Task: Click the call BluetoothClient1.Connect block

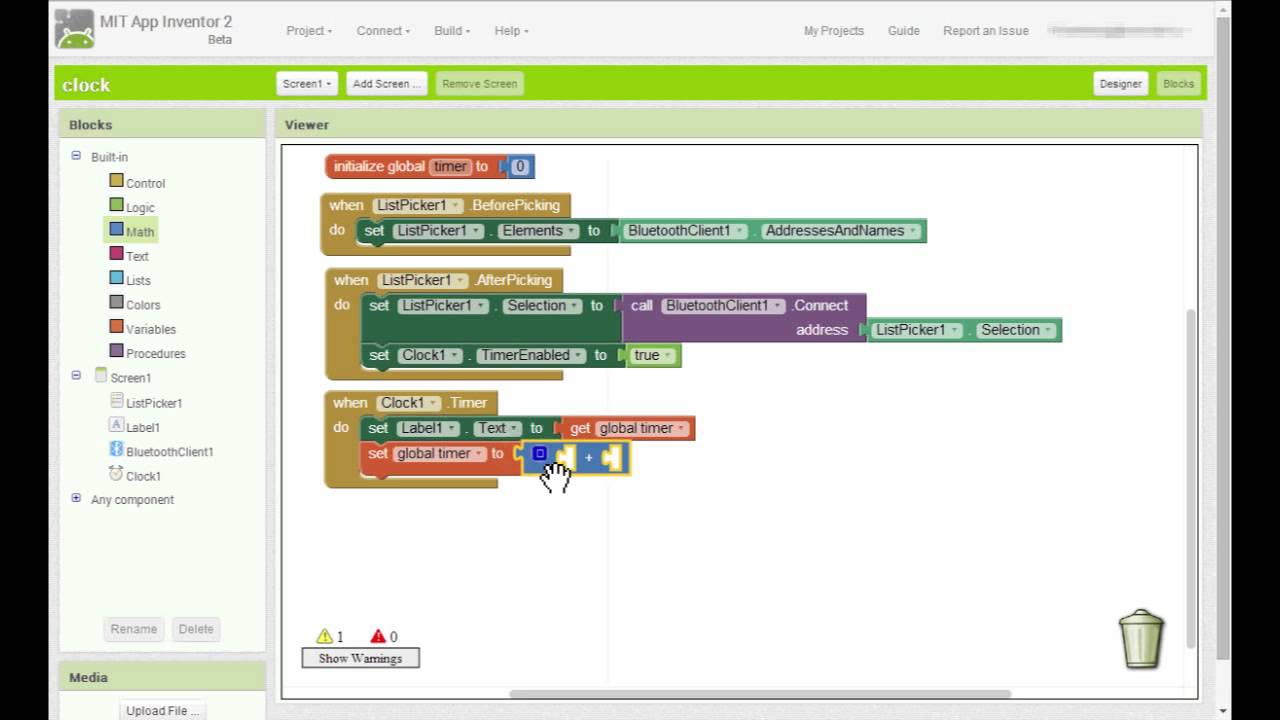Action: tap(743, 318)
